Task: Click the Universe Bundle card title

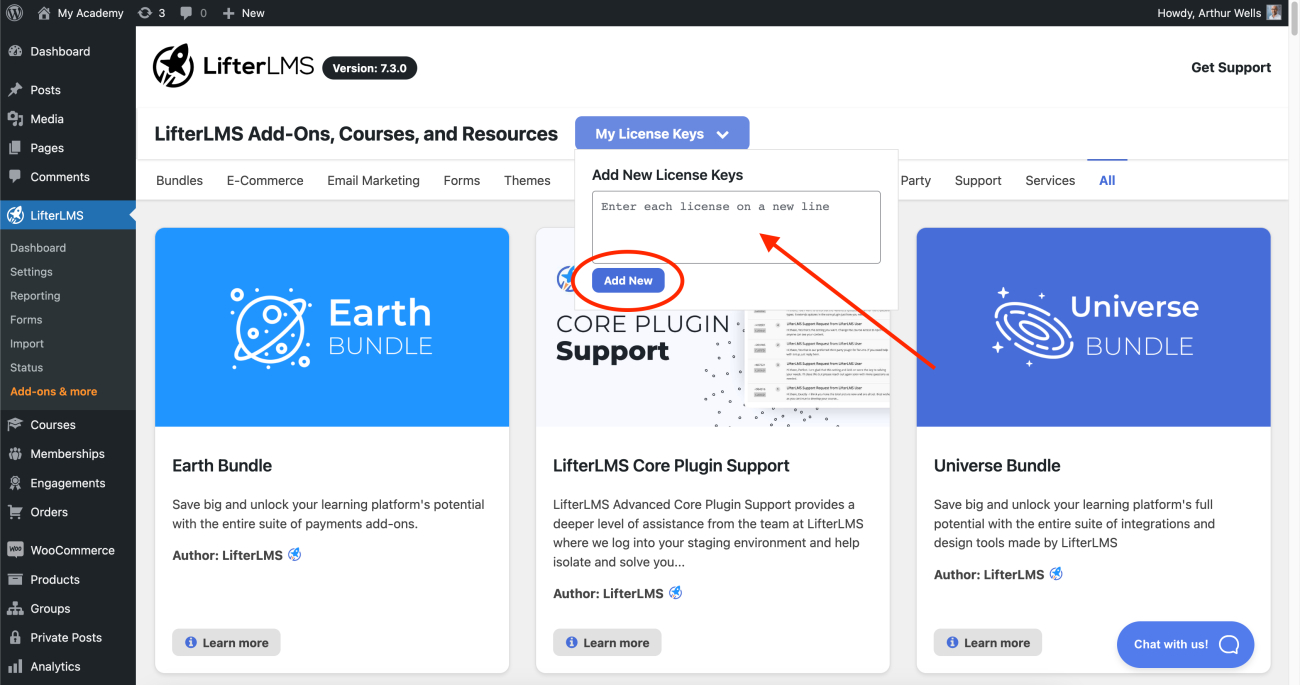Action: click(997, 466)
